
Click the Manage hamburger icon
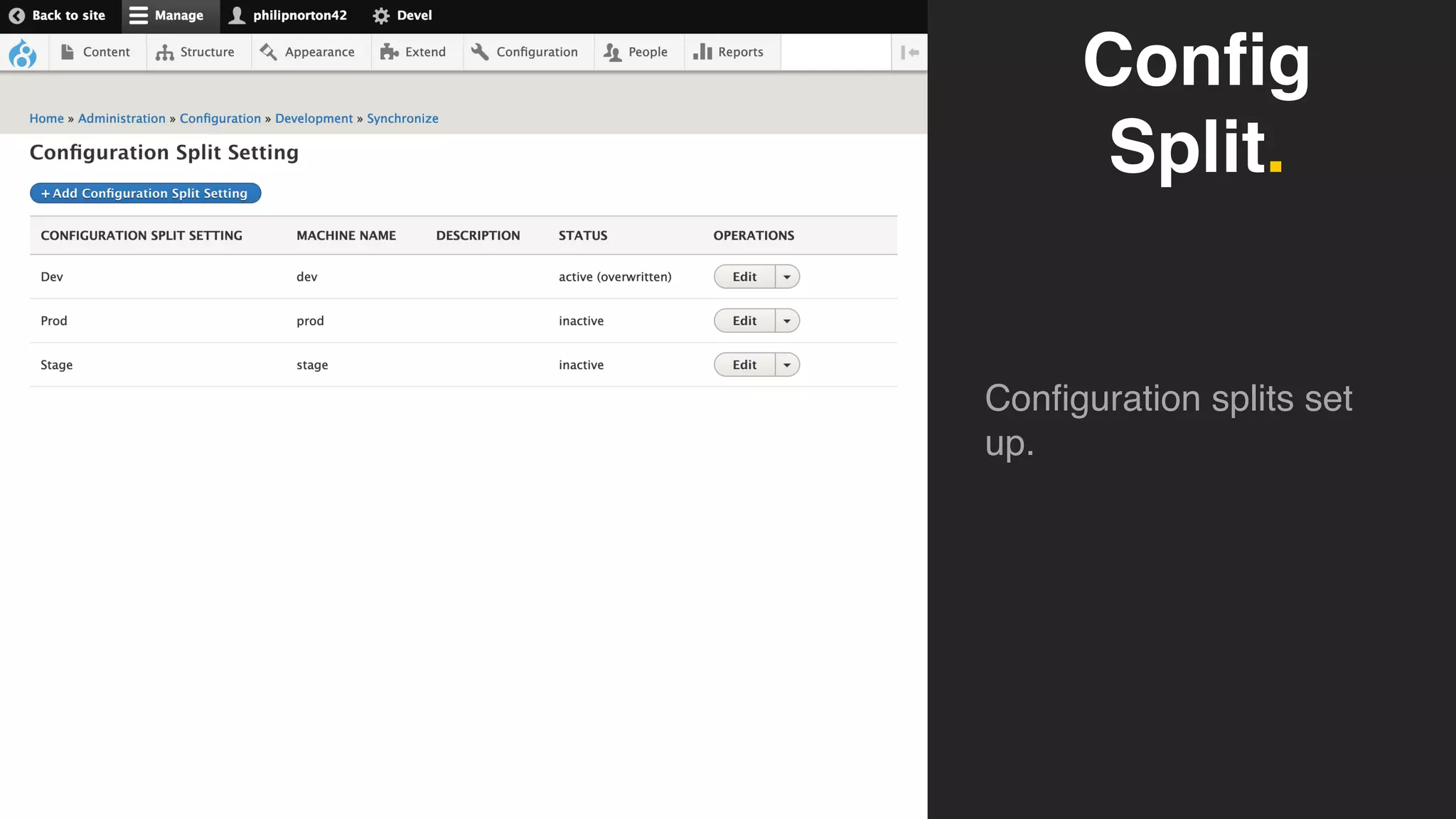138,16
